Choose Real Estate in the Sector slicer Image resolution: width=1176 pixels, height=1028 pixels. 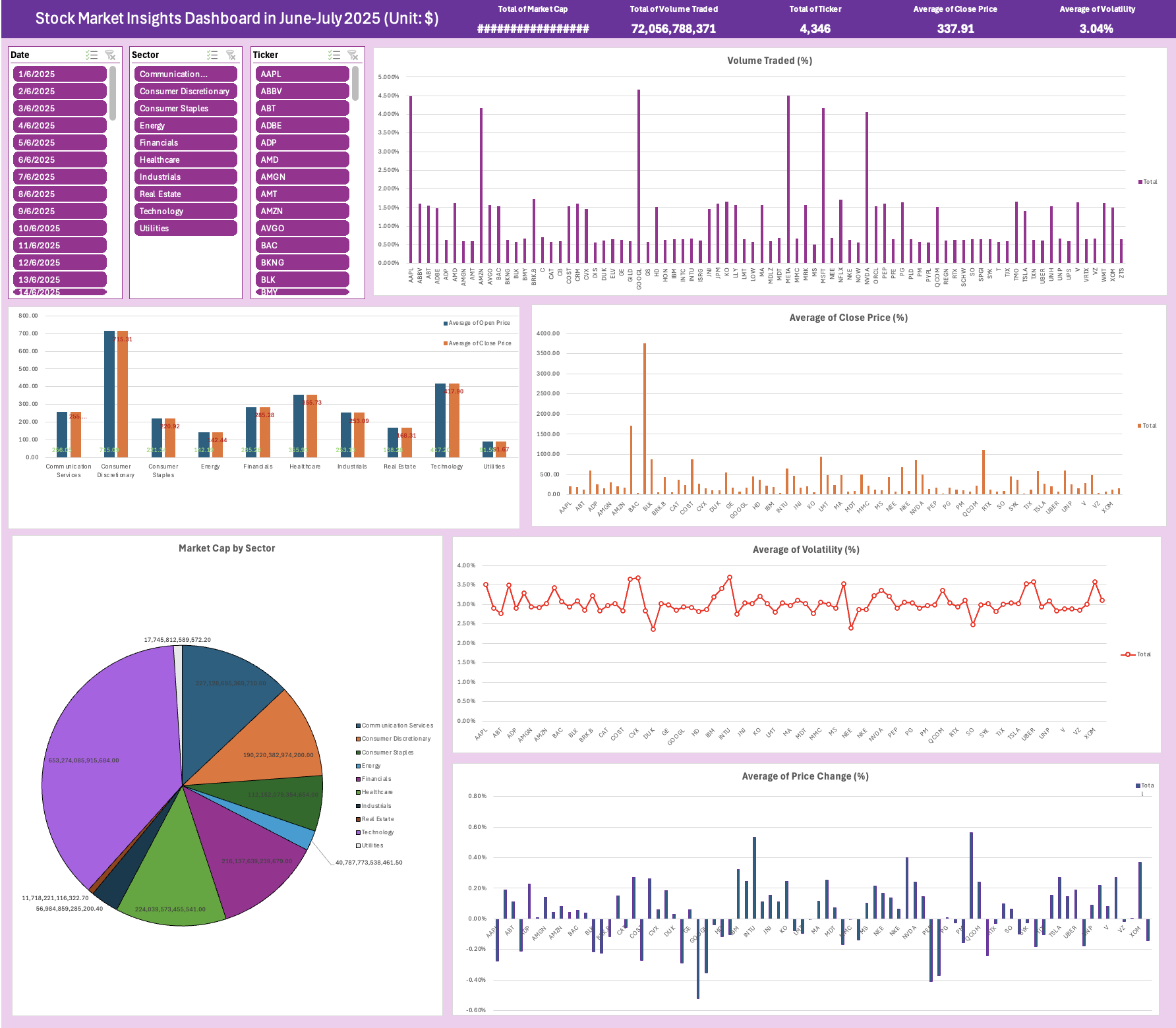click(x=186, y=194)
